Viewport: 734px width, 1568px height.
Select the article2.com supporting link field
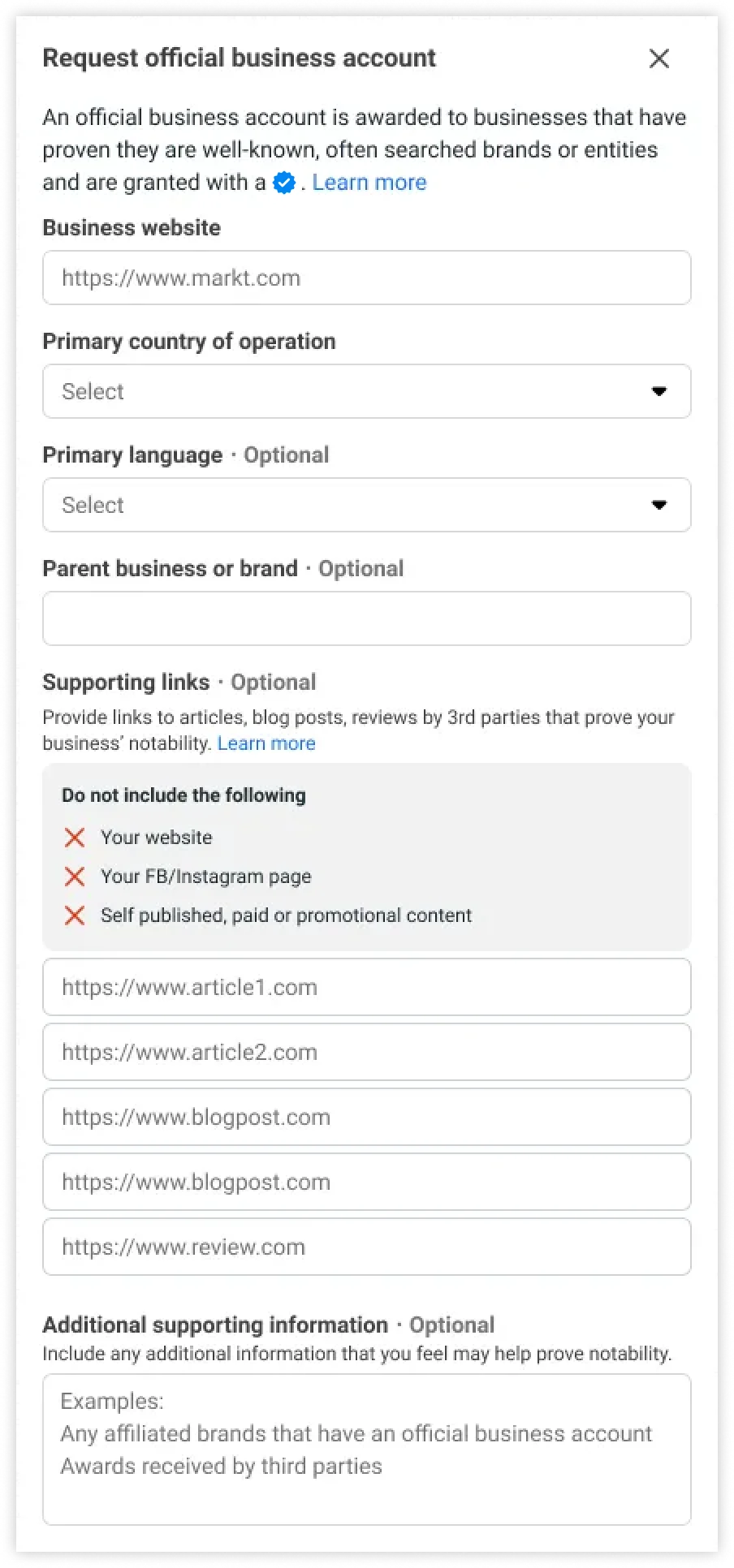[x=365, y=1052]
